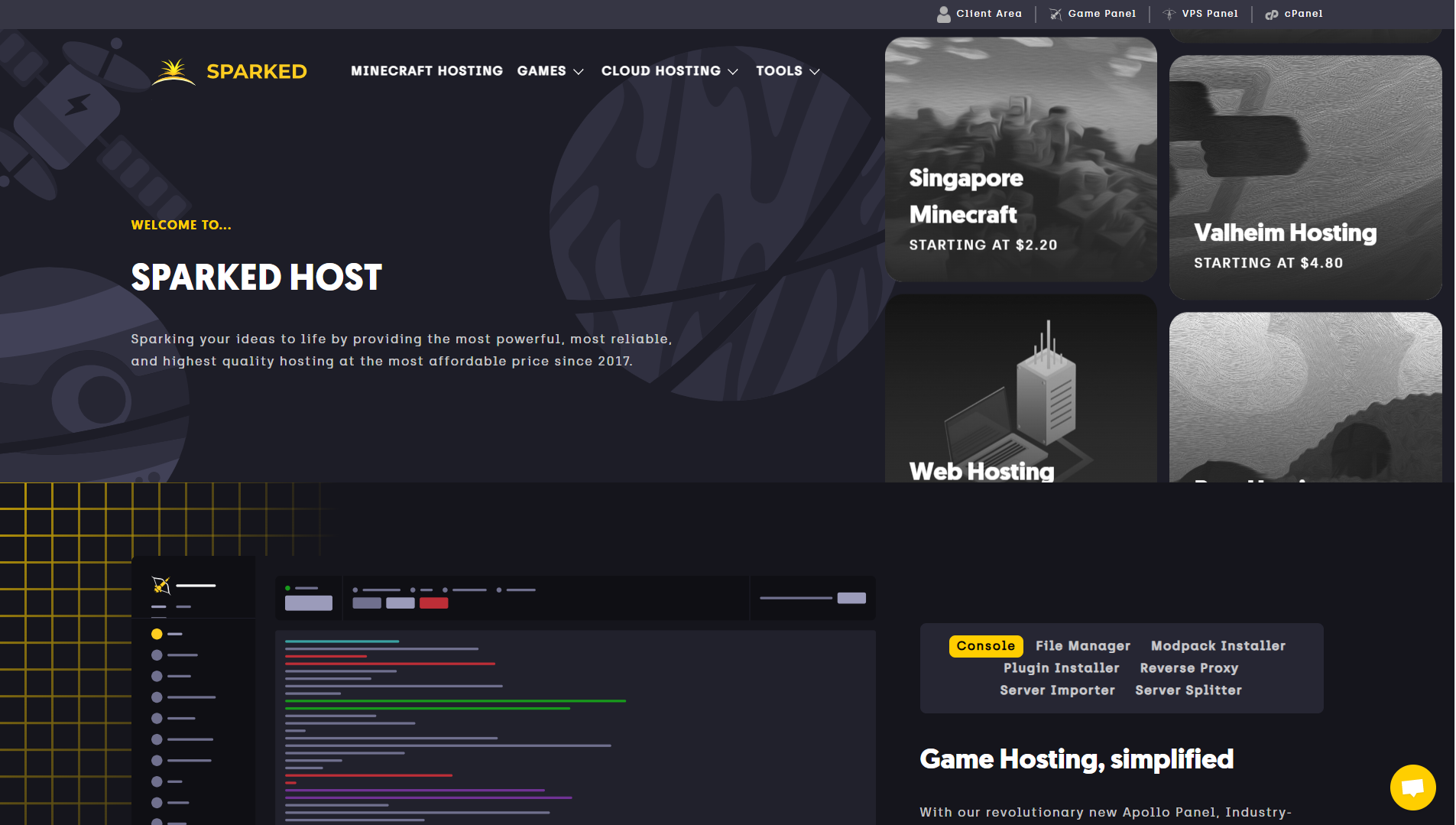Click the STARTING AT $2.20 text
The width and height of the screenshot is (1456, 825).
(983, 245)
